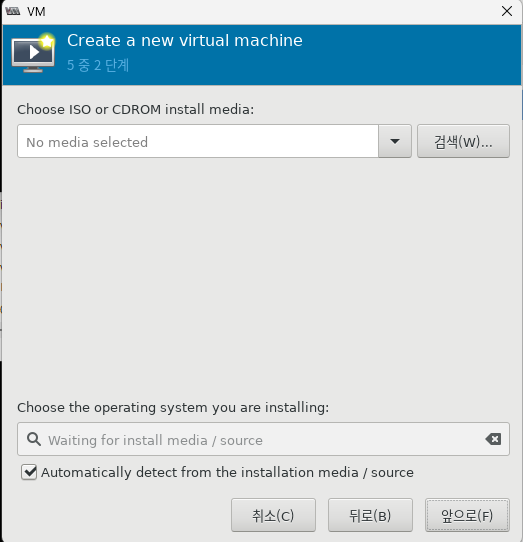Image resolution: width=523 pixels, height=542 pixels.
Task: Click the search magnifier icon in OS field
Action: coord(34,439)
